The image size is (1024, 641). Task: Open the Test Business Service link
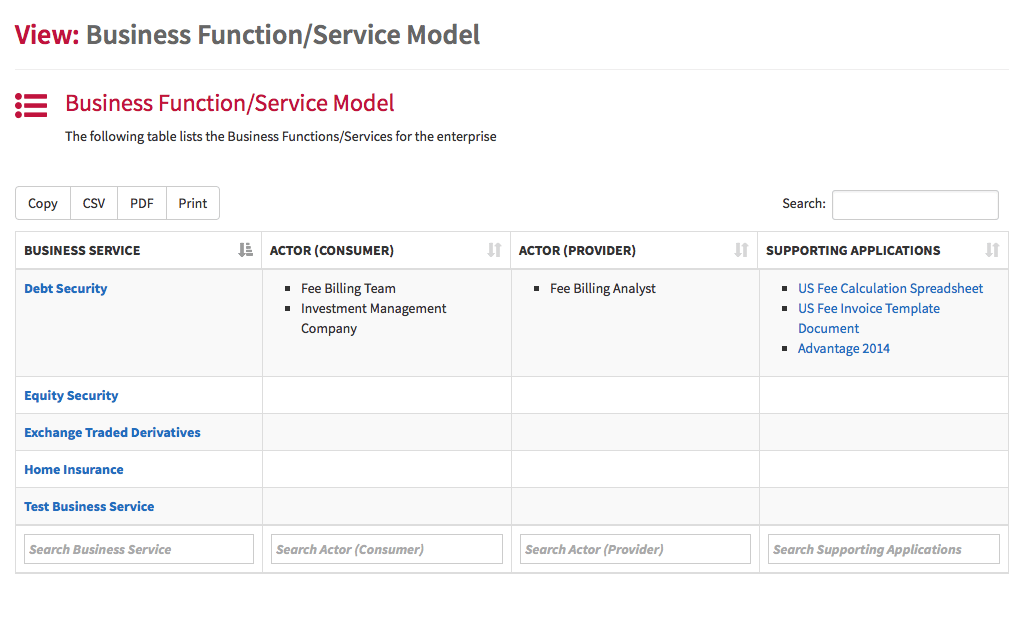(89, 507)
